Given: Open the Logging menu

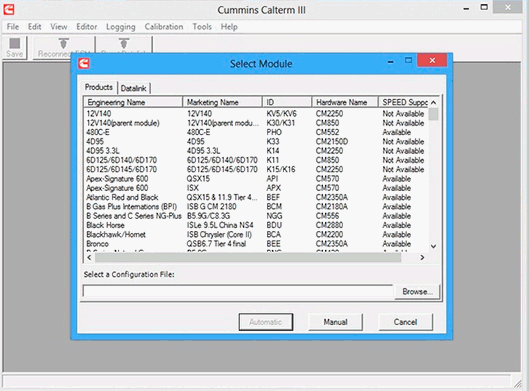Looking at the screenshot, I should click(120, 27).
